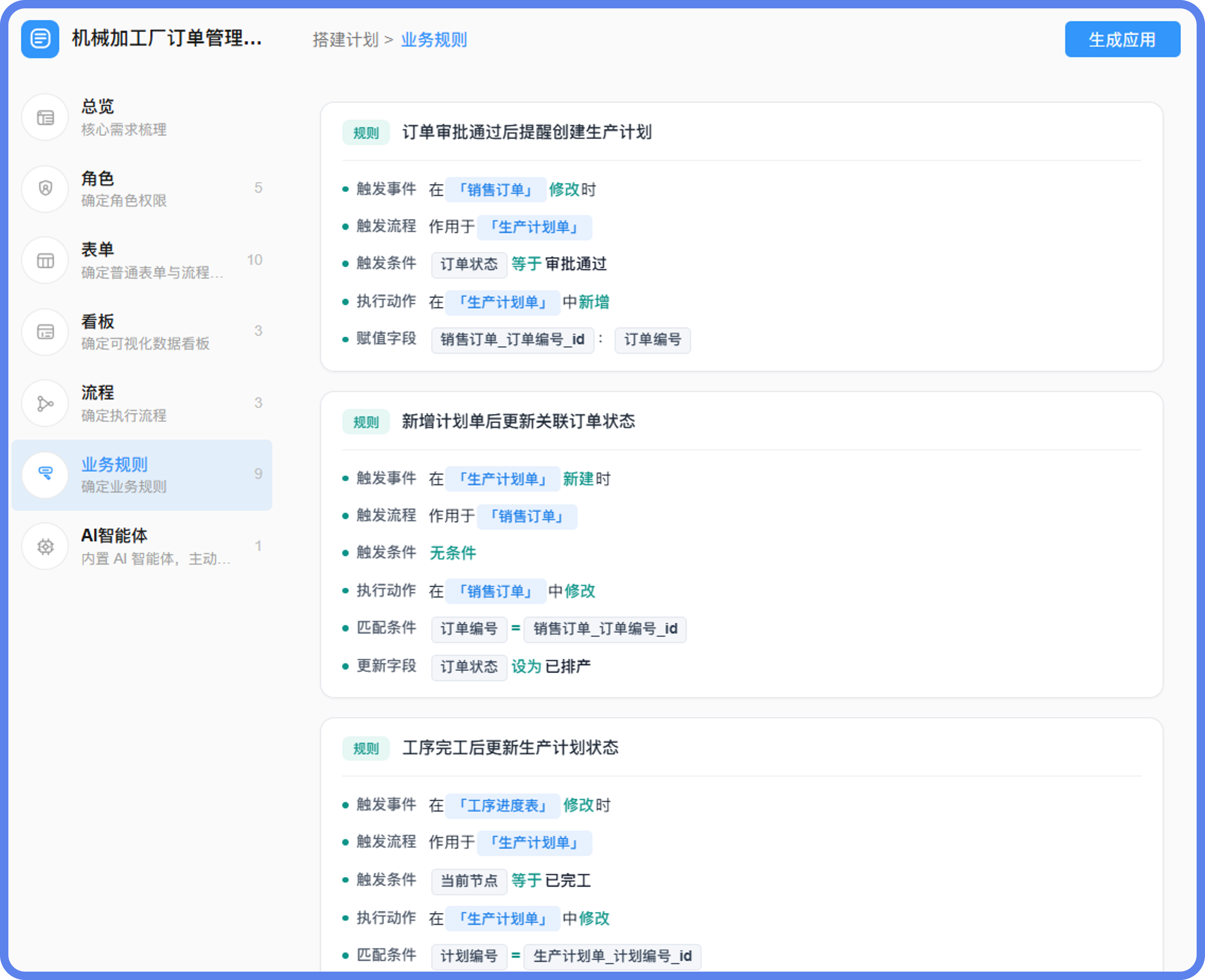Click 搭建计划 in the breadcrumb
Viewport: 1205px width, 980px height.
(345, 39)
